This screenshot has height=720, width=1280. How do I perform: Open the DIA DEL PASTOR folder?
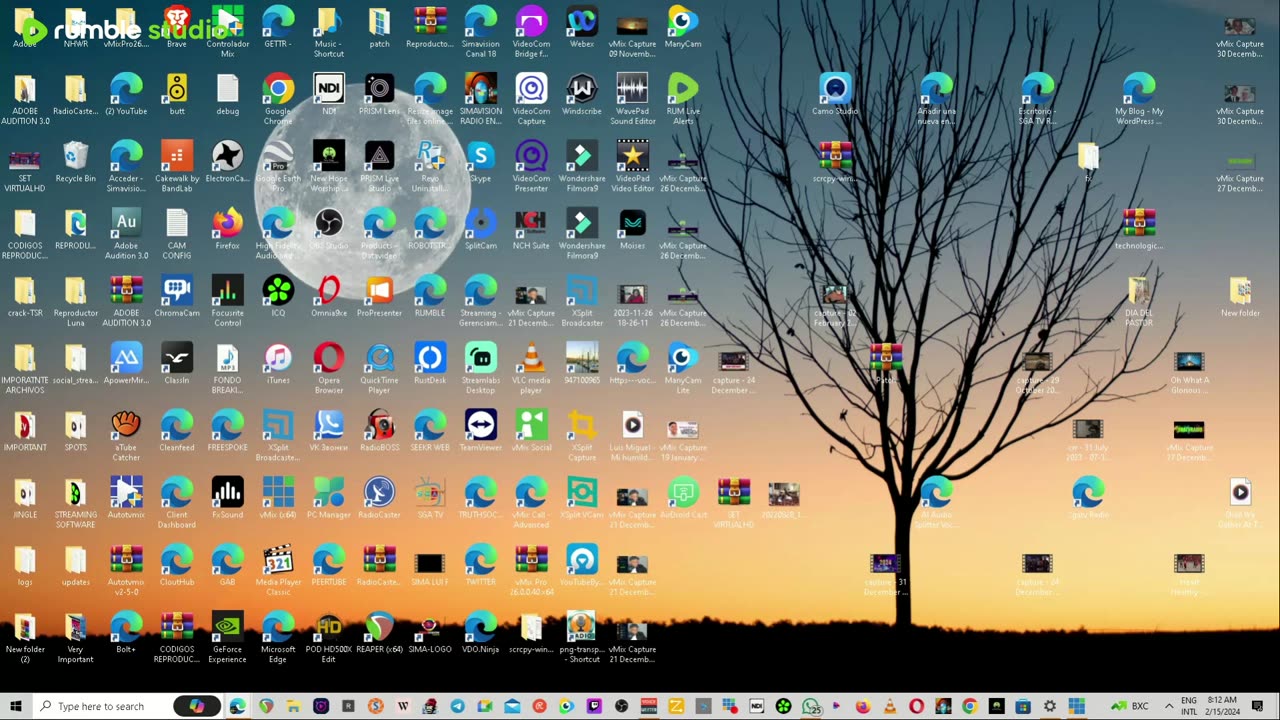(x=1139, y=299)
